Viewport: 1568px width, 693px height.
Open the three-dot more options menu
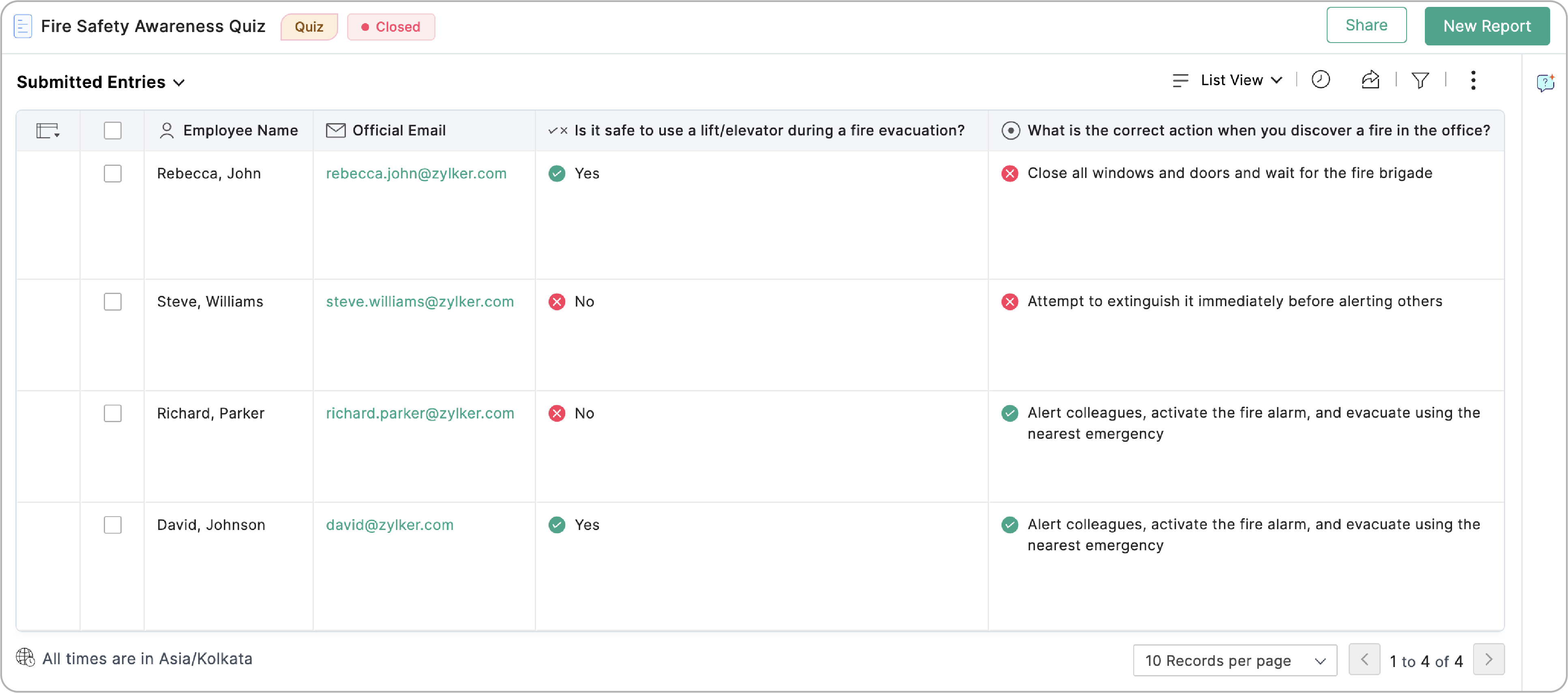(1473, 80)
